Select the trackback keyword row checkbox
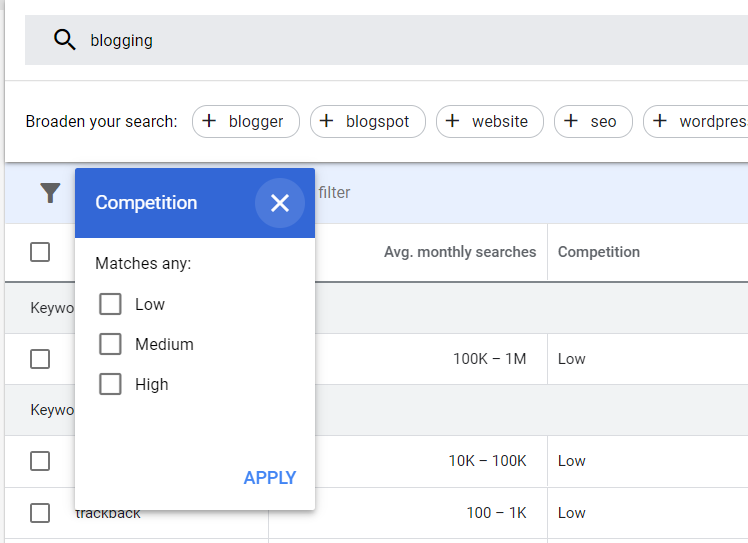The height and width of the screenshot is (543, 748). [x=40, y=513]
